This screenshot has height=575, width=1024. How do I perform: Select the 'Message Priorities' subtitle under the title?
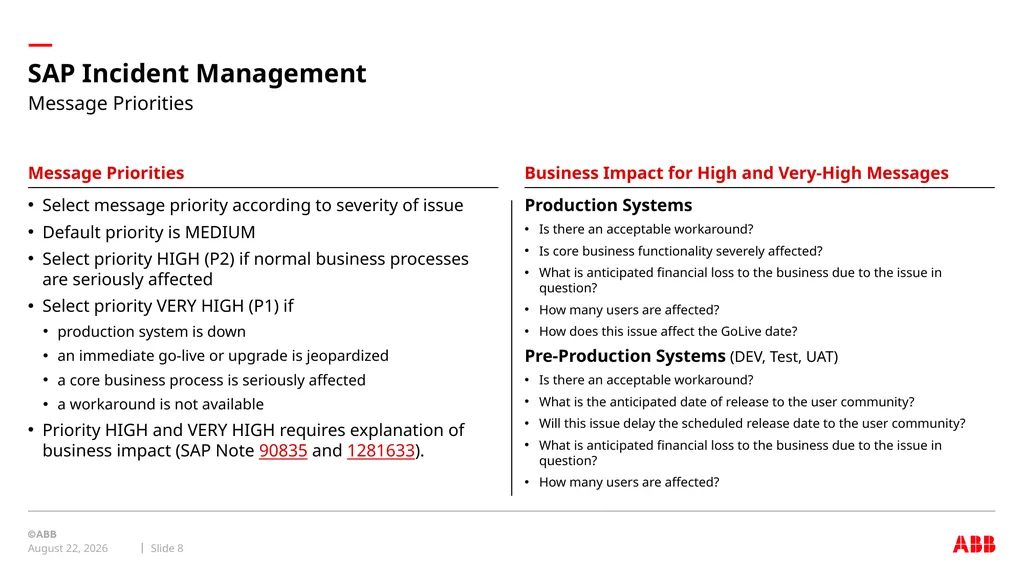pyautogui.click(x=110, y=103)
